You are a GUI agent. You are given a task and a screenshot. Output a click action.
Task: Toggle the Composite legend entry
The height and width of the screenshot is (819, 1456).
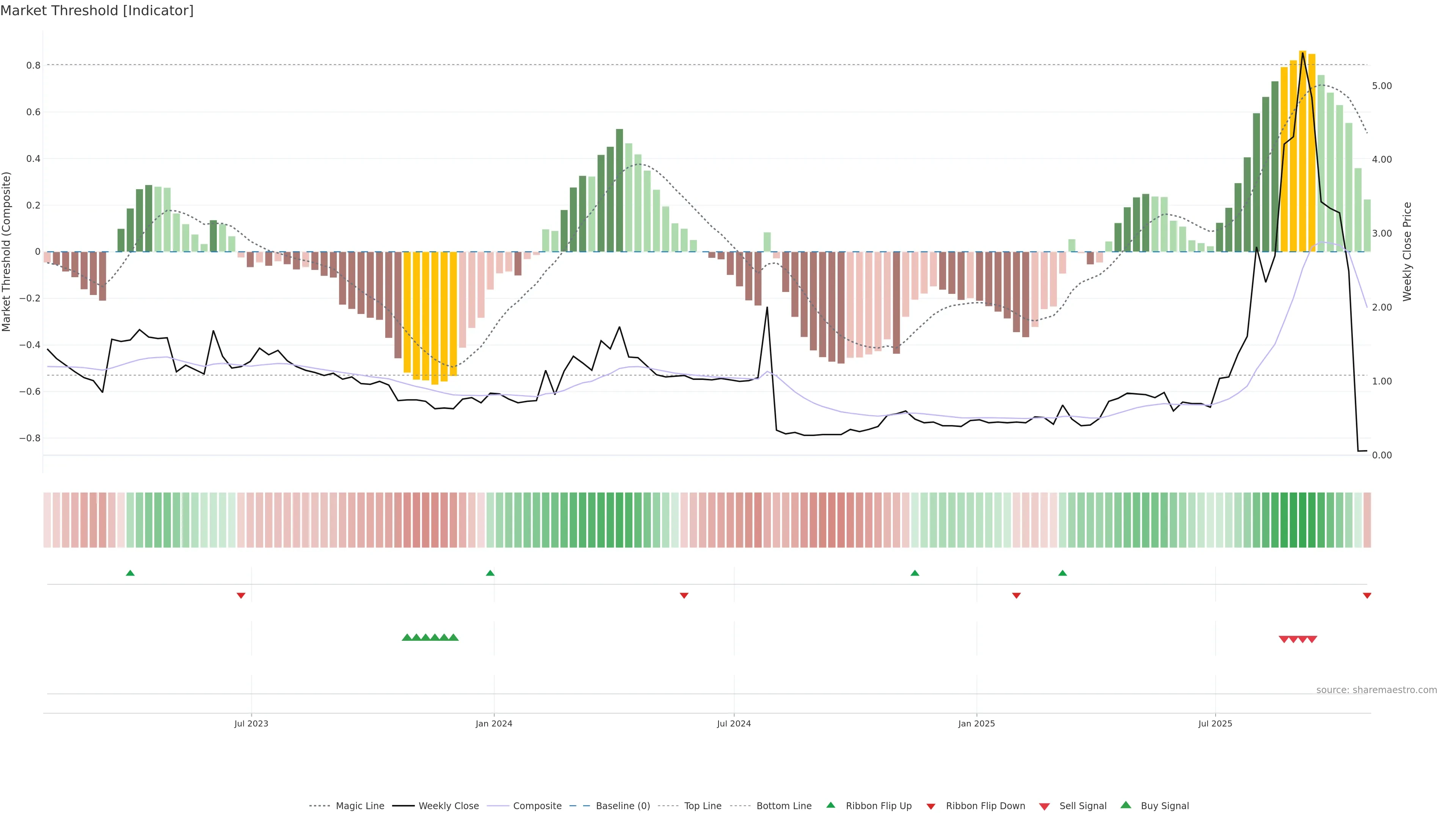pos(537,806)
